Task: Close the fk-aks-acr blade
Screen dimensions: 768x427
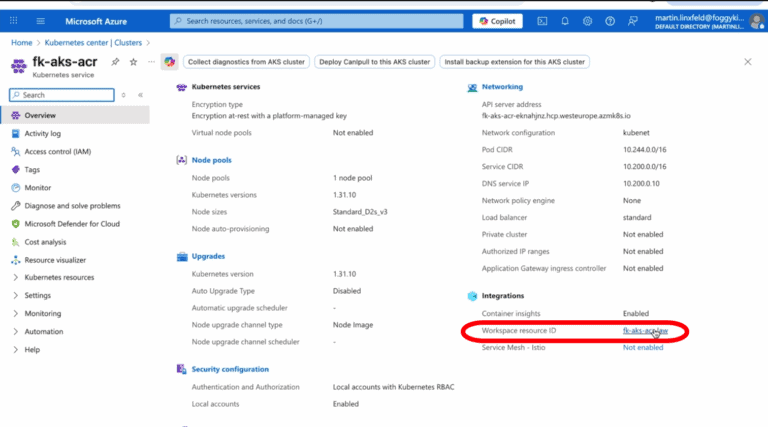Action: pos(747,62)
